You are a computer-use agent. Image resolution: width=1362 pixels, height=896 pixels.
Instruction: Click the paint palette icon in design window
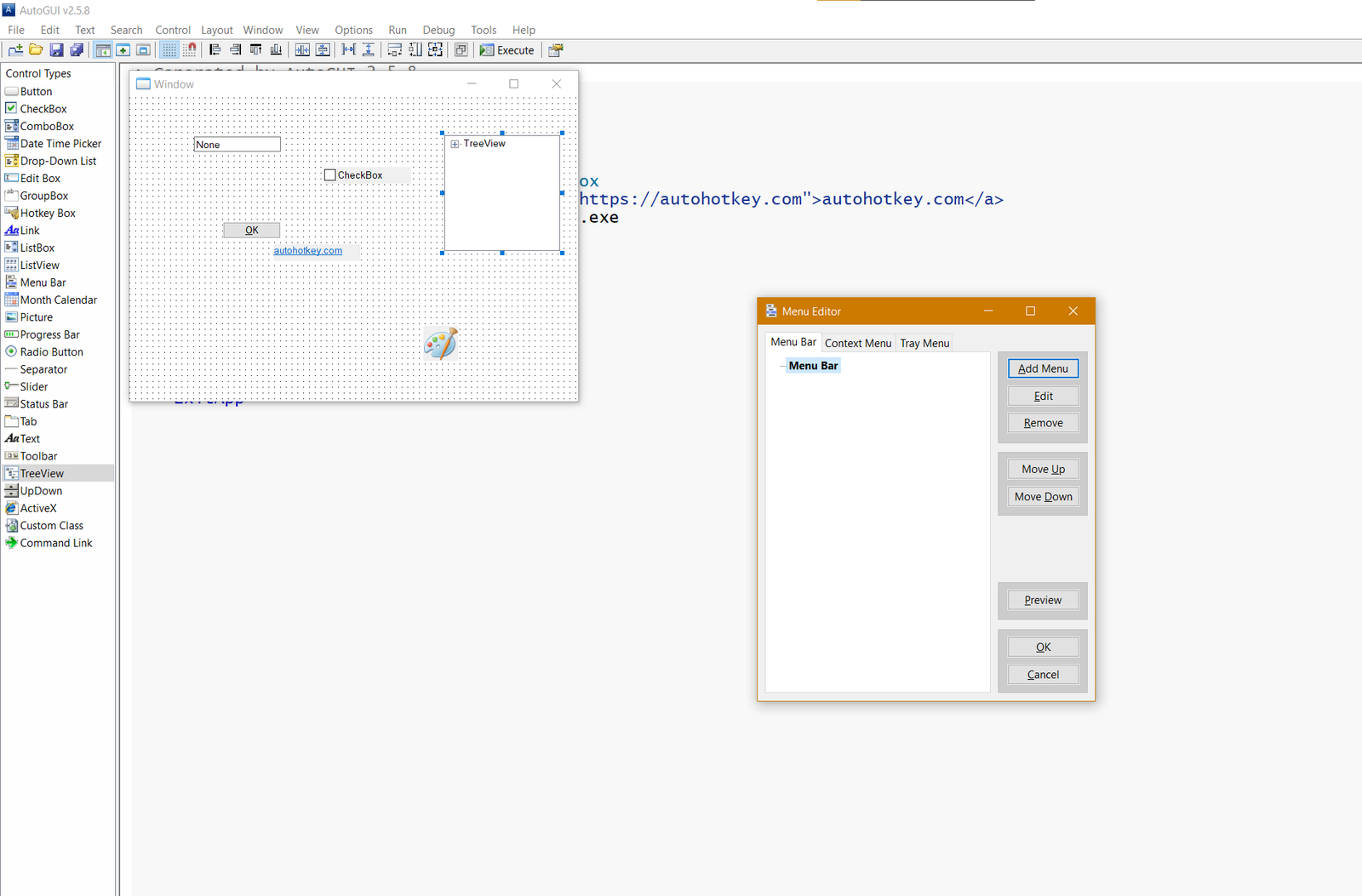[x=441, y=344]
